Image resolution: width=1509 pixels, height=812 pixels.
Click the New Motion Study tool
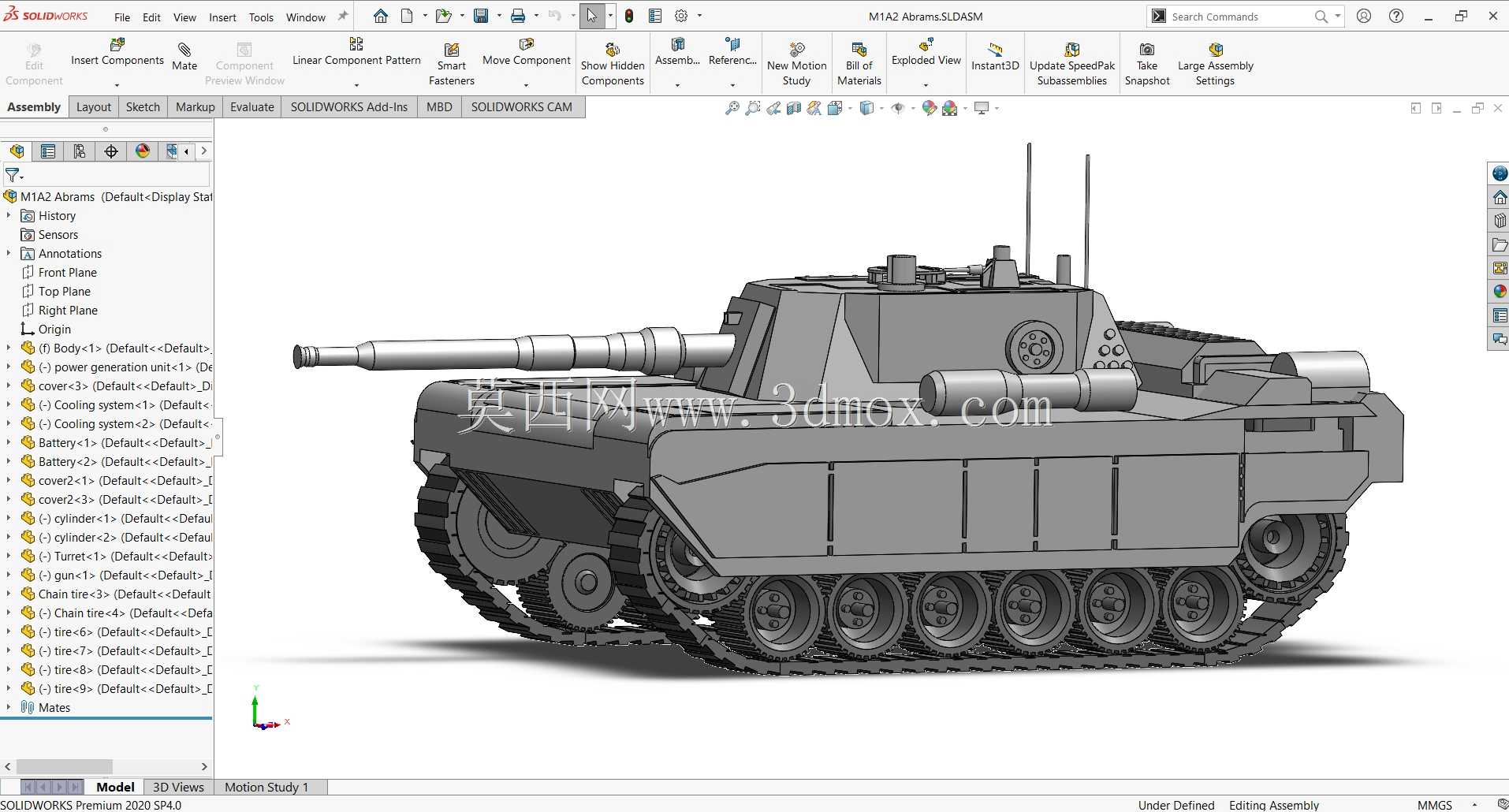coord(796,65)
